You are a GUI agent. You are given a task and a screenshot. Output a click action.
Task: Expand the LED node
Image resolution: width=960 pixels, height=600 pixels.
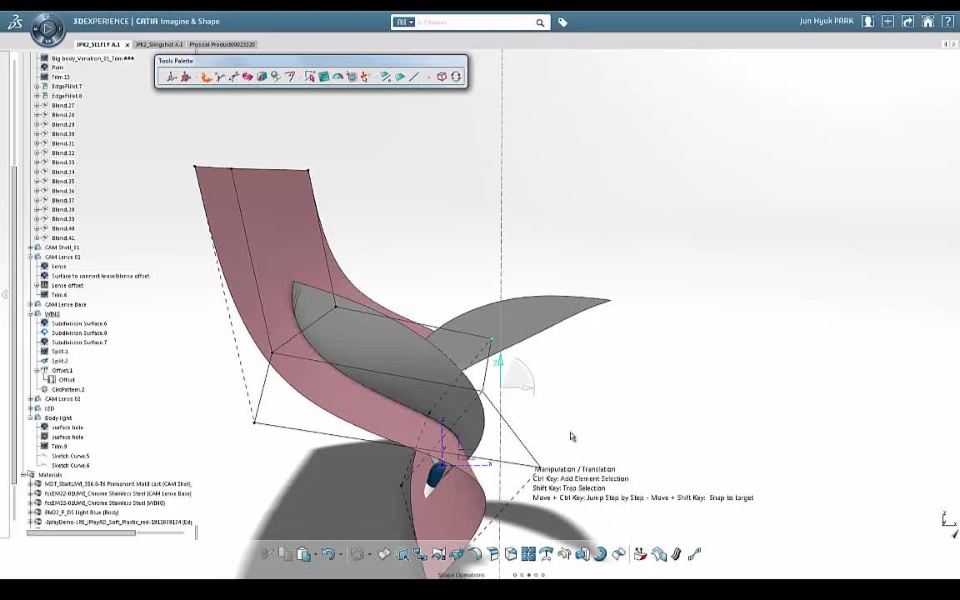[x=31, y=408]
